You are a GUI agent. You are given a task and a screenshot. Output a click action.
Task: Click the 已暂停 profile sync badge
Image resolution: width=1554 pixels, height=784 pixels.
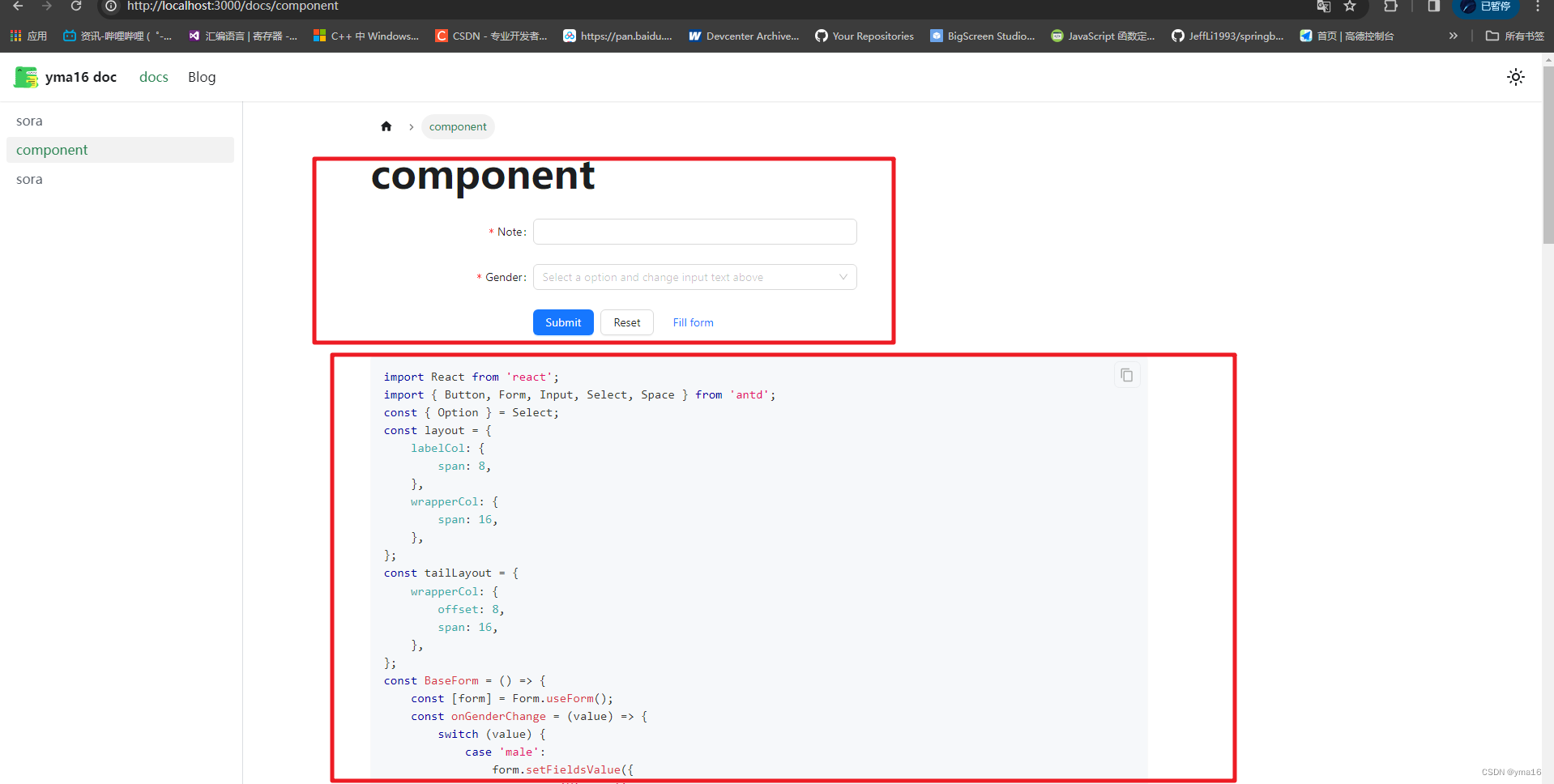click(1487, 8)
